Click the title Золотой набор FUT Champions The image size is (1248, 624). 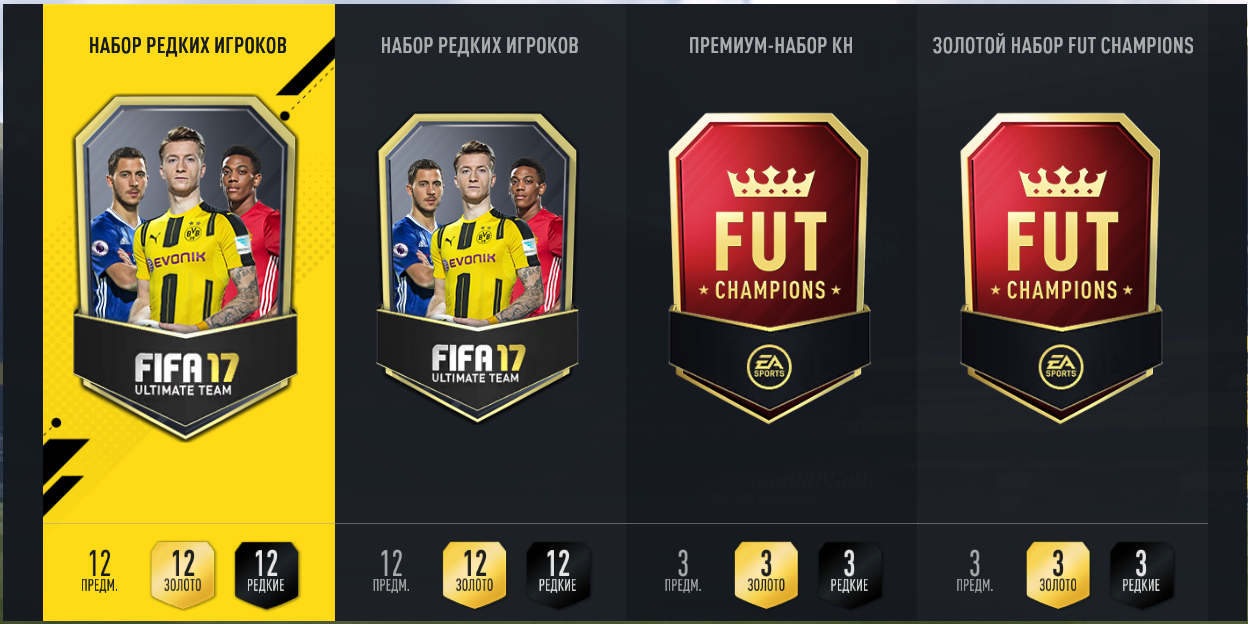click(1063, 46)
